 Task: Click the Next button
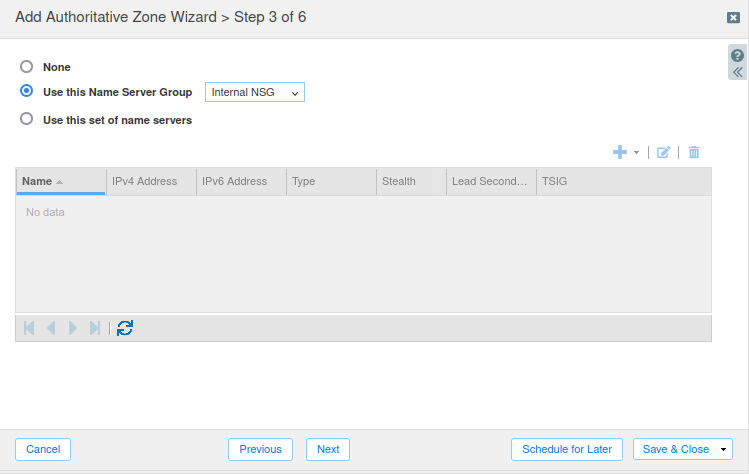pos(328,450)
